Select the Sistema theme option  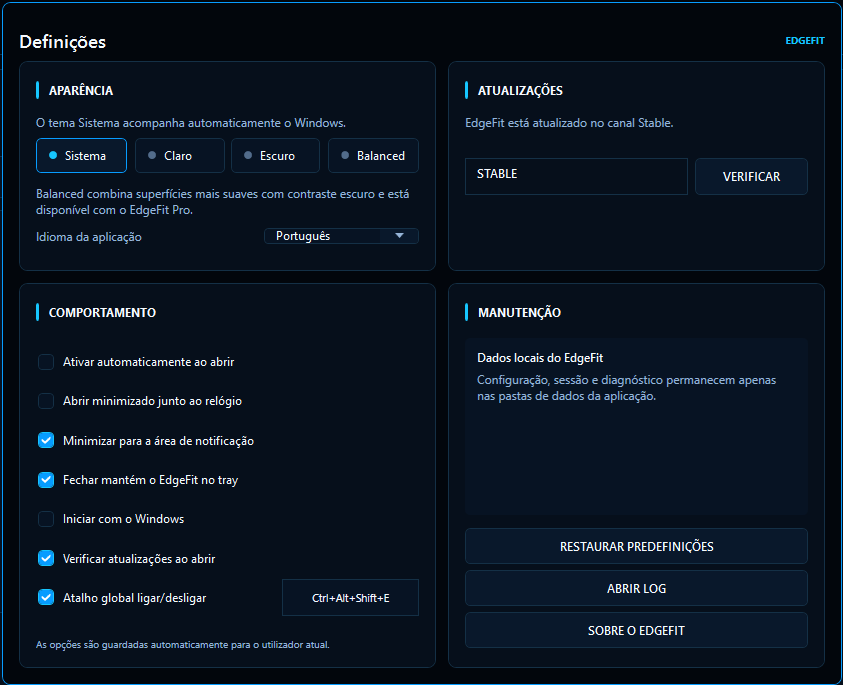tap(81, 155)
